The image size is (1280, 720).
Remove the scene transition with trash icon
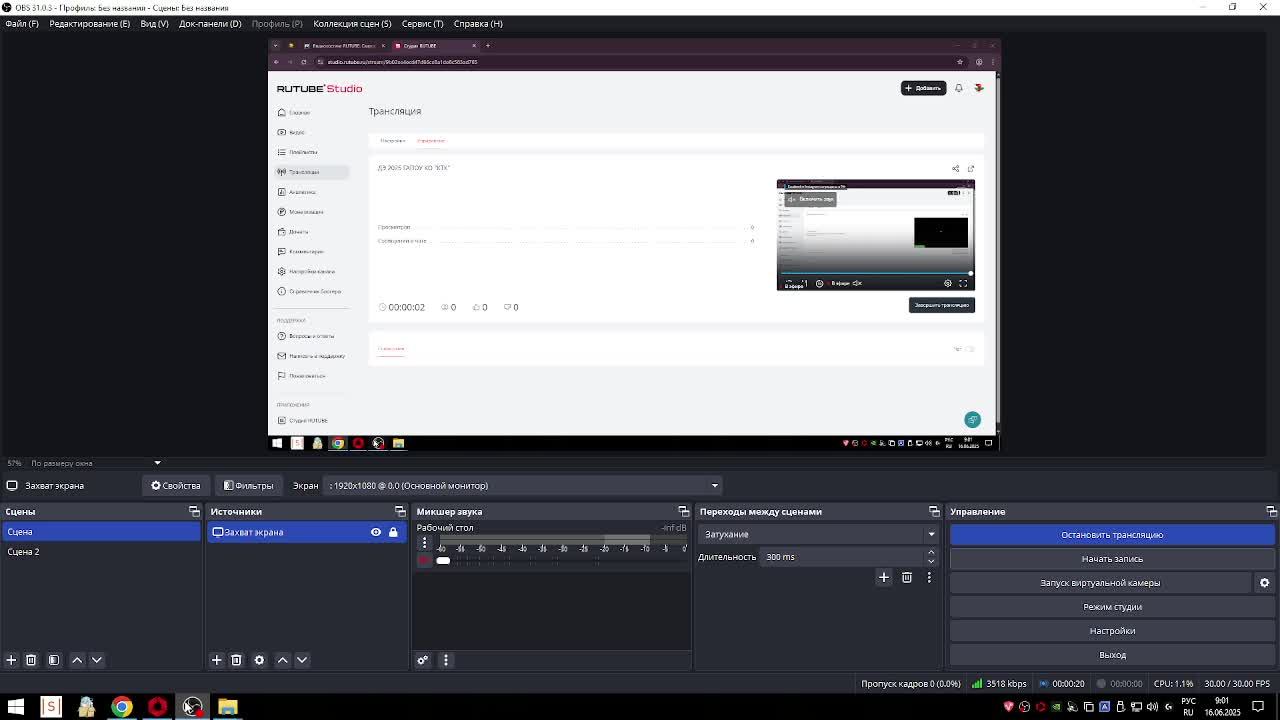coord(907,577)
